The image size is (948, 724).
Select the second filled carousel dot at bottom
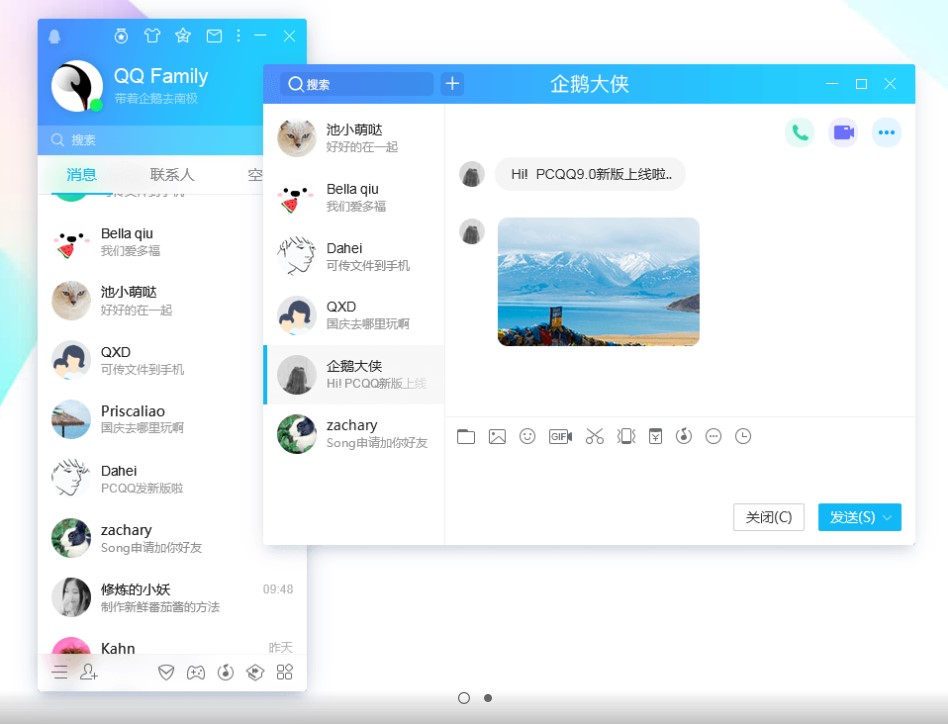coord(488,698)
